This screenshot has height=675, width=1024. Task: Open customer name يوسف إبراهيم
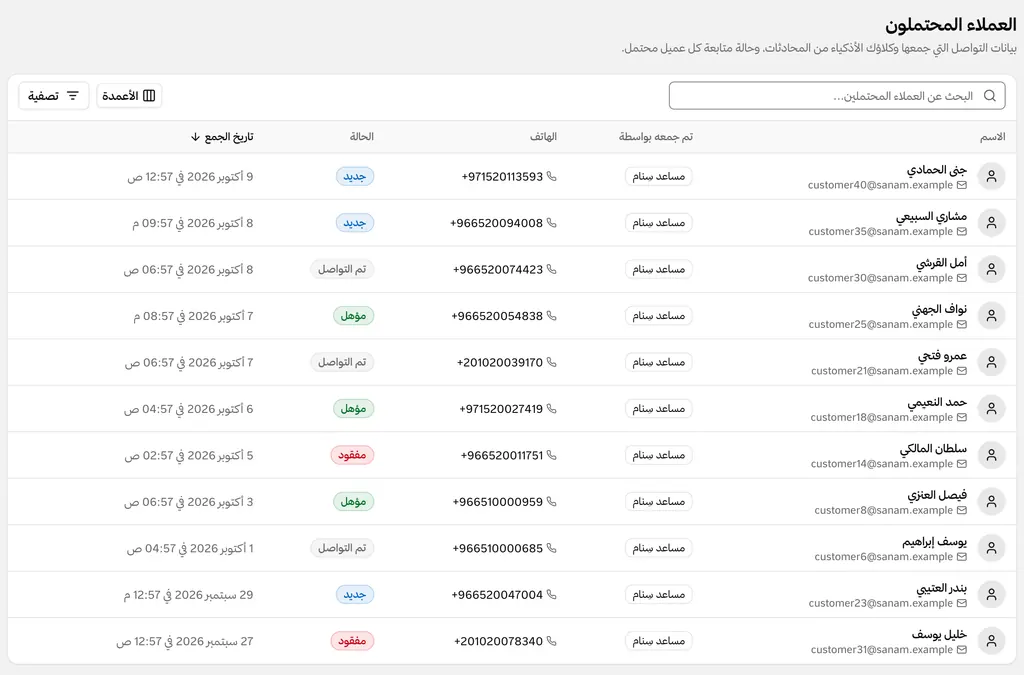click(x=935, y=542)
